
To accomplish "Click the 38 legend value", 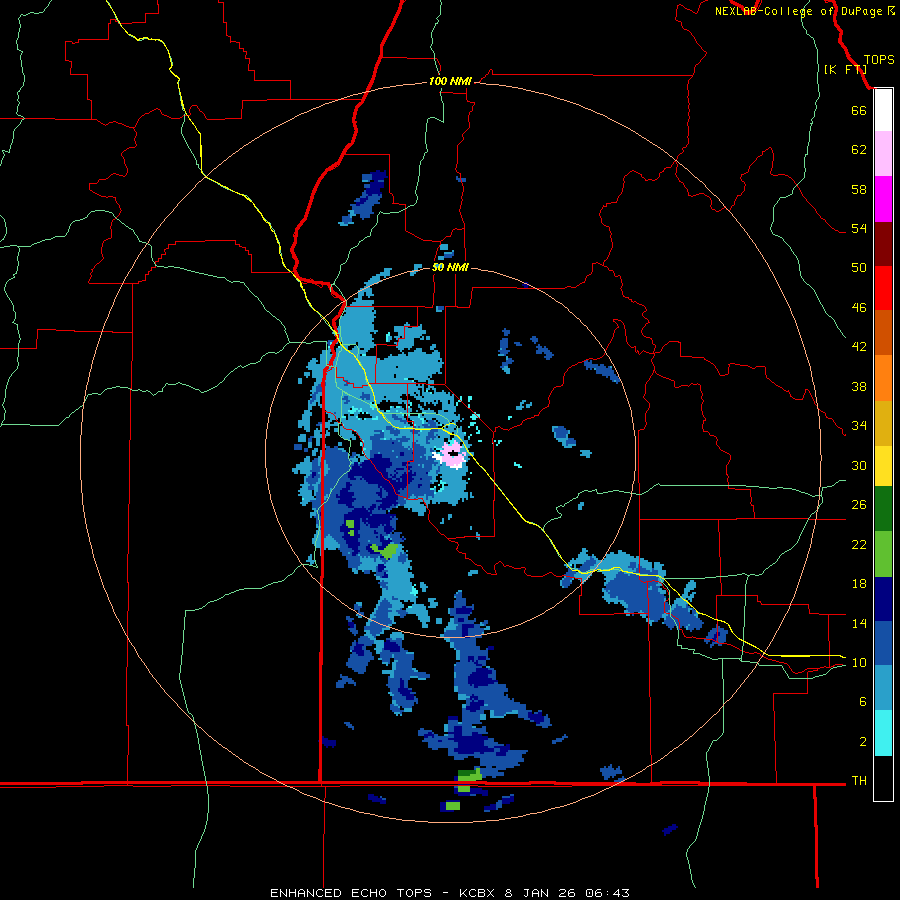I will 859,386.
